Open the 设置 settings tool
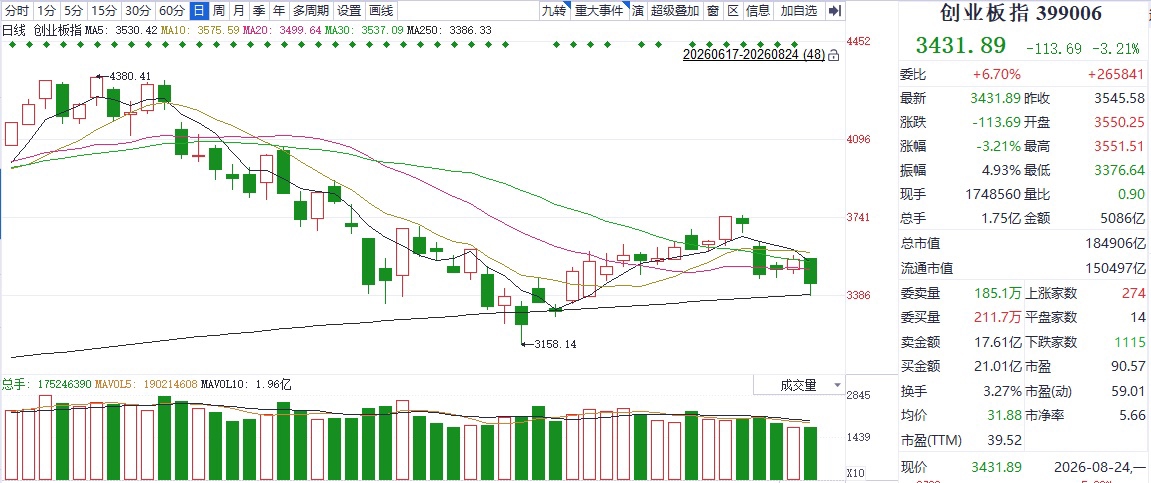1151x483 pixels. (349, 10)
